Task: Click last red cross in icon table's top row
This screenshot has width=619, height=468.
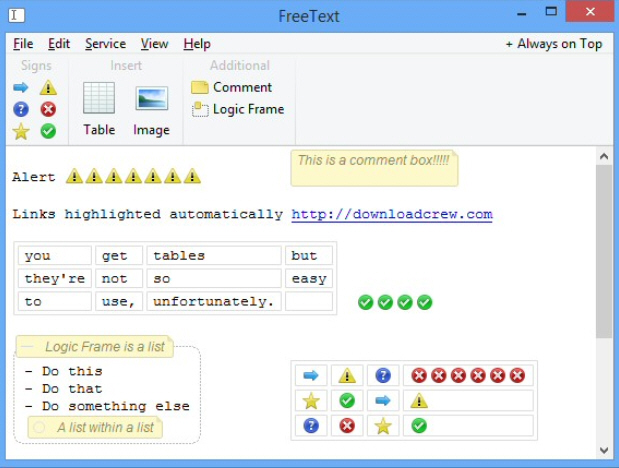Action: coord(517,375)
